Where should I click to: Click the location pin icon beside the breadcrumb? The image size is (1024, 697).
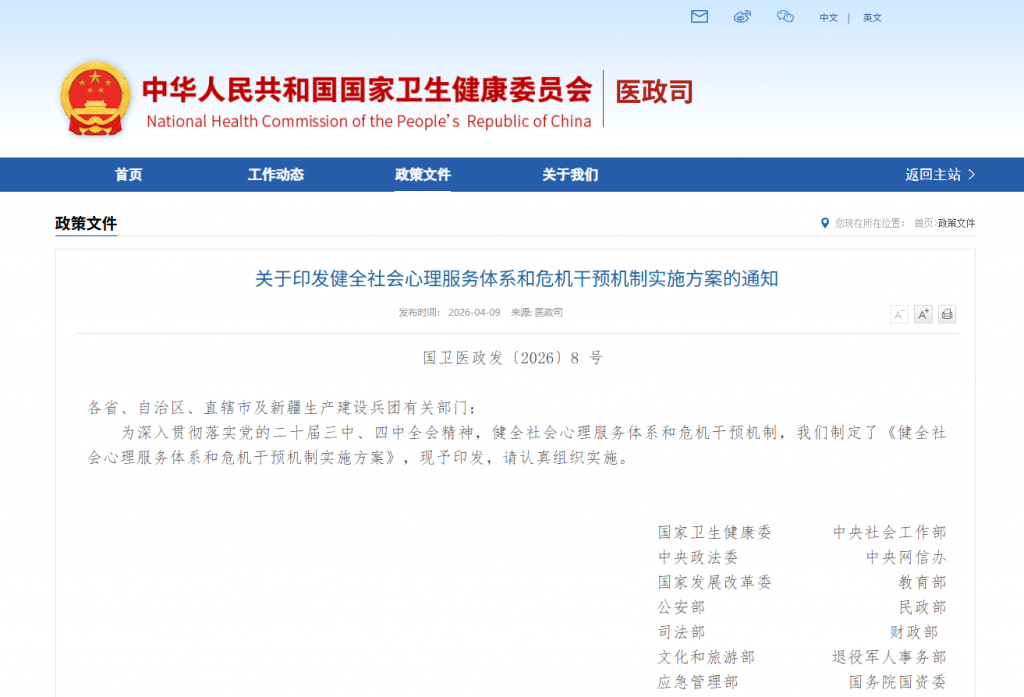(825, 223)
